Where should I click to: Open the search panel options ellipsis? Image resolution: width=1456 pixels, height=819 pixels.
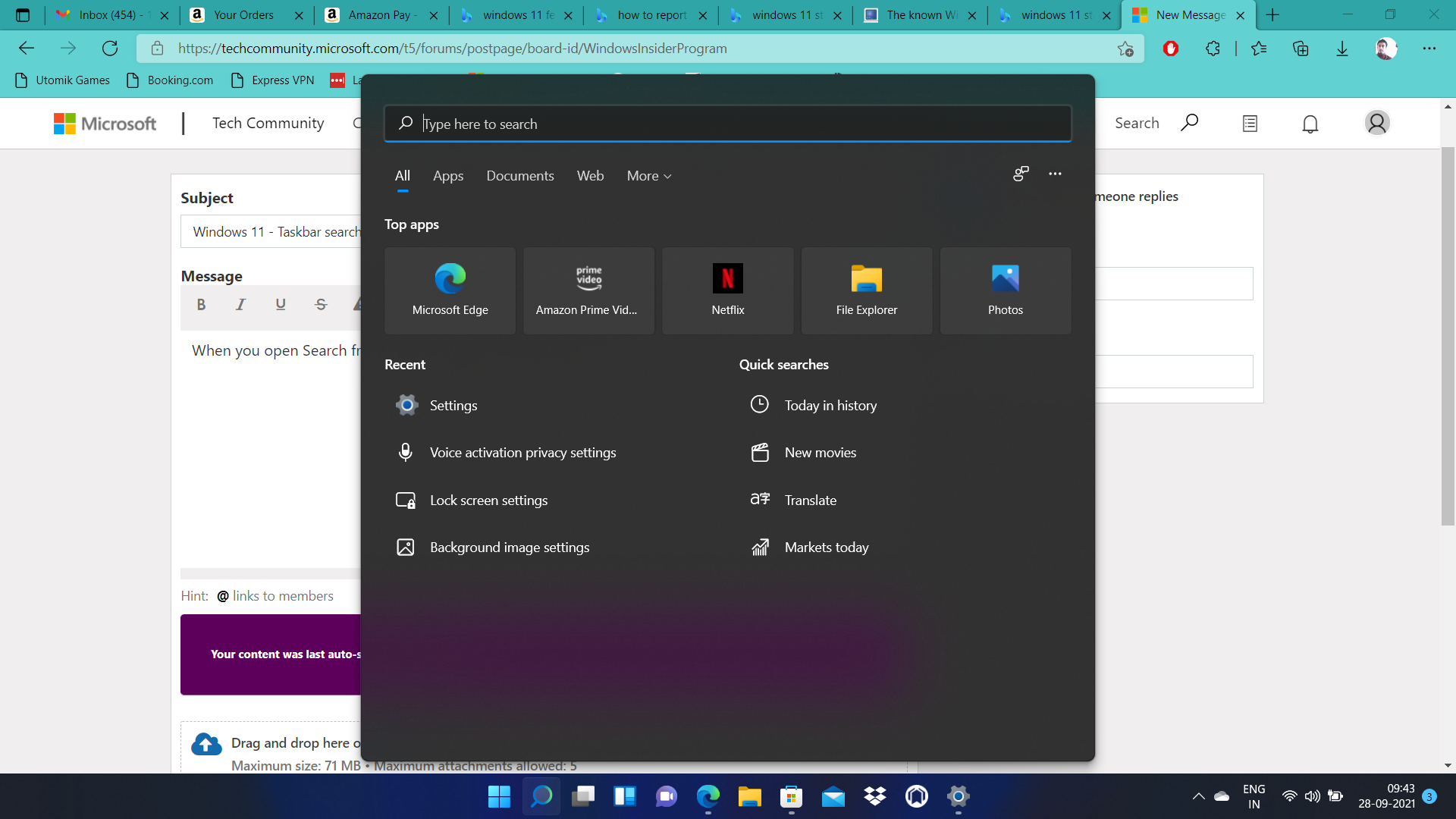click(1055, 174)
